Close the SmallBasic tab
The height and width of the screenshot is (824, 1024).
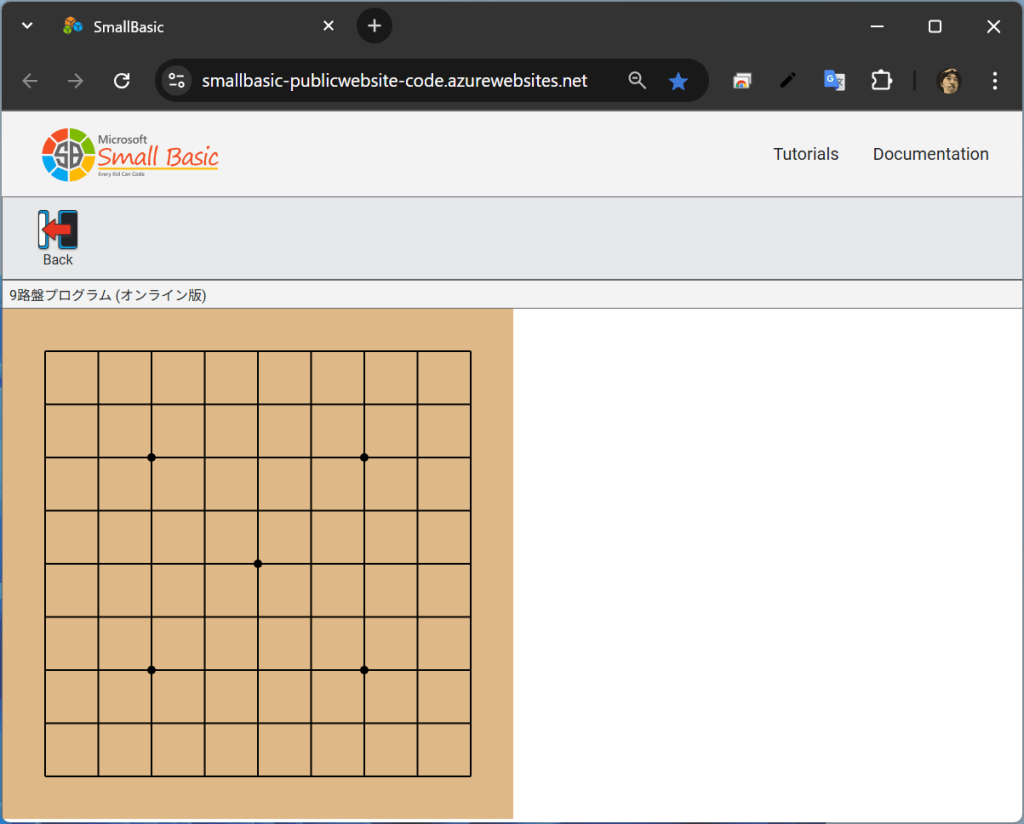pos(328,26)
